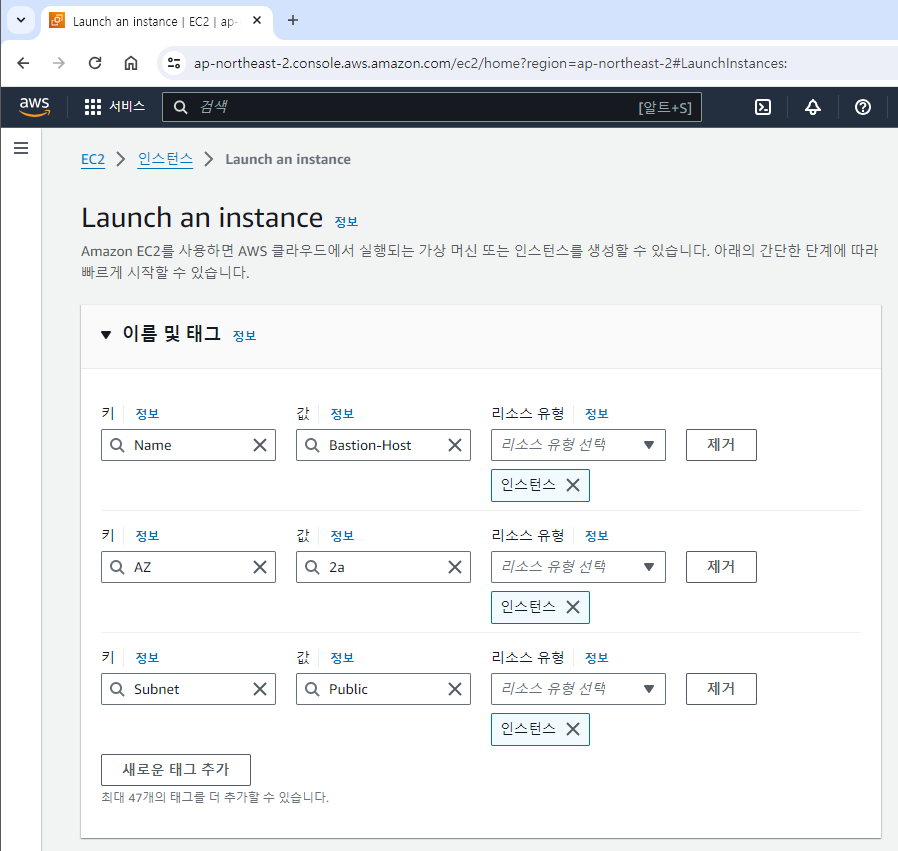
Task: Collapse the 이름 및 태그 section
Action: point(106,334)
